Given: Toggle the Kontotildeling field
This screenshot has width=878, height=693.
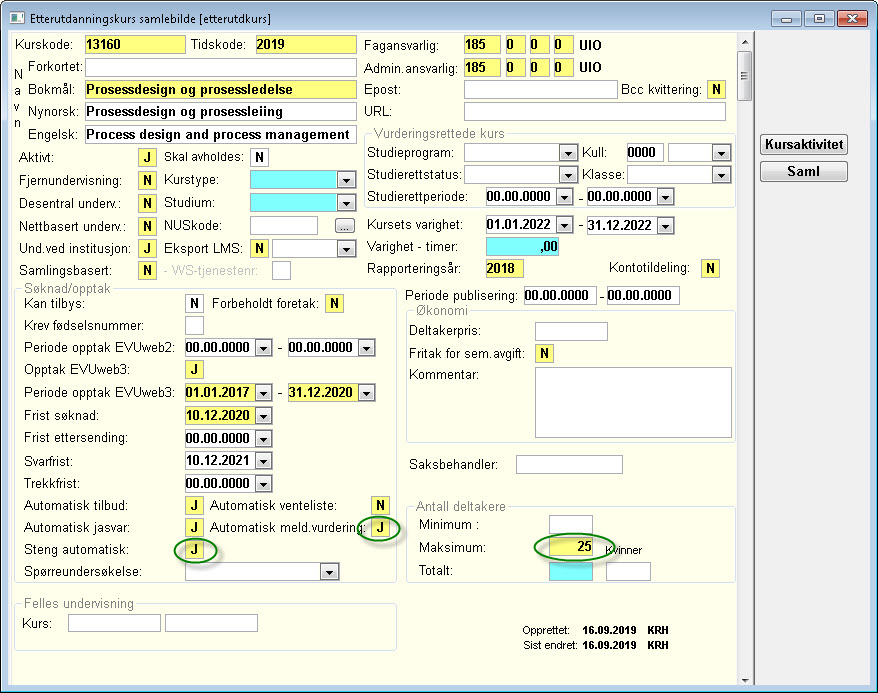Looking at the screenshot, I should 711,268.
